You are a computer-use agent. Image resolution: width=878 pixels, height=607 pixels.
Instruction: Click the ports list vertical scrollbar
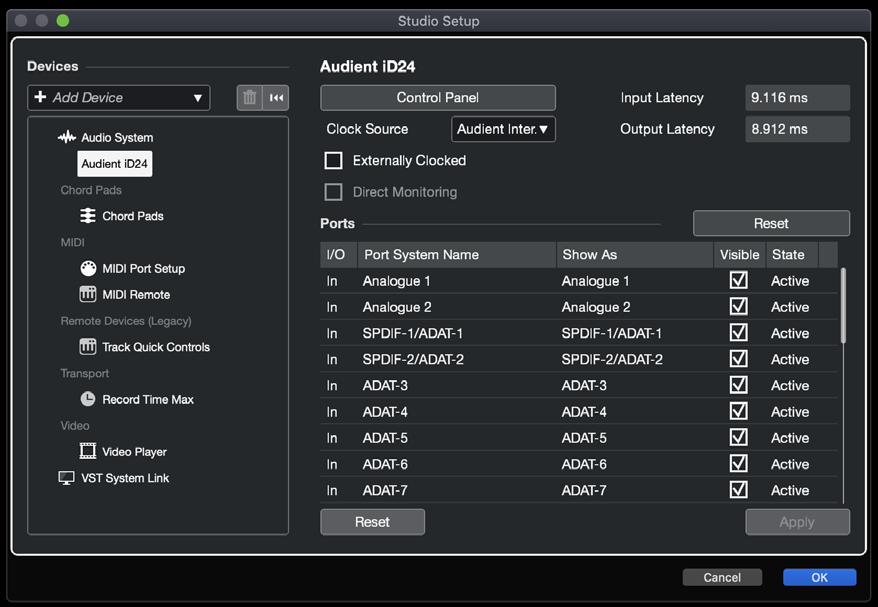(843, 306)
